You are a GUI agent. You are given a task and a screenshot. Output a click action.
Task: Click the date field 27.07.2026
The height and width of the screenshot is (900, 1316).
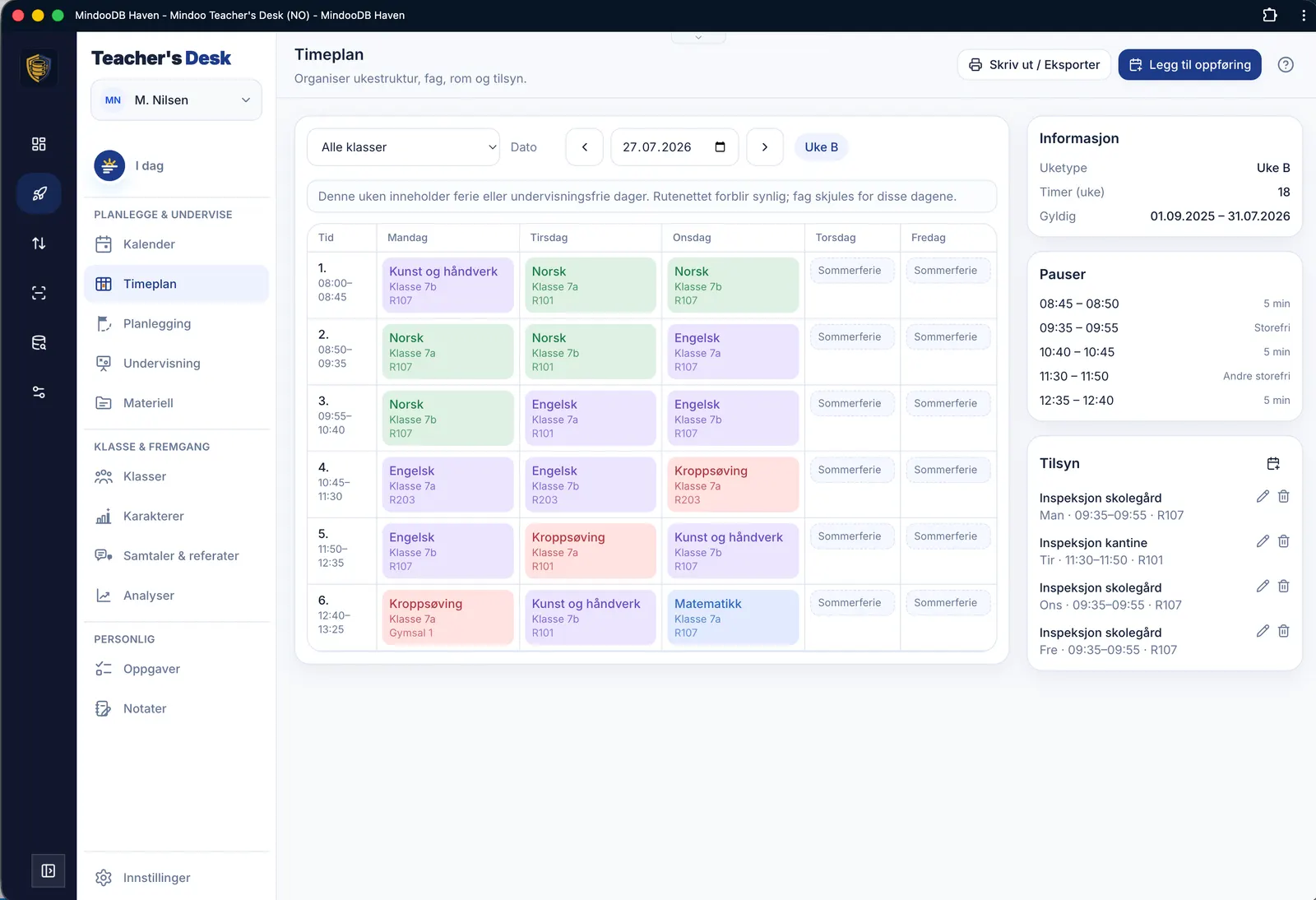coord(674,147)
